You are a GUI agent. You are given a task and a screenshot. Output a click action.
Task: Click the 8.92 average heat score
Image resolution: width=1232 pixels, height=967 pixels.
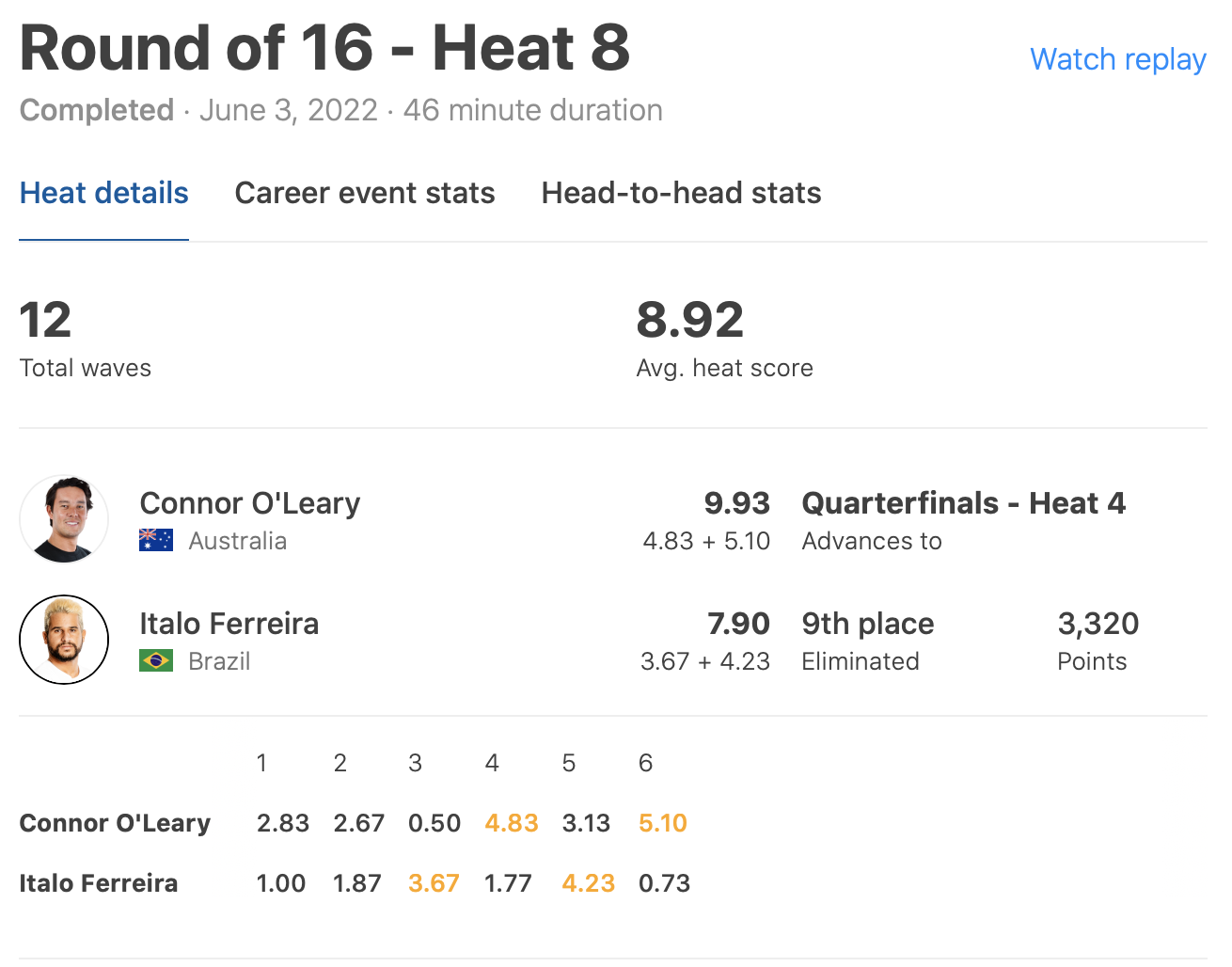(689, 320)
